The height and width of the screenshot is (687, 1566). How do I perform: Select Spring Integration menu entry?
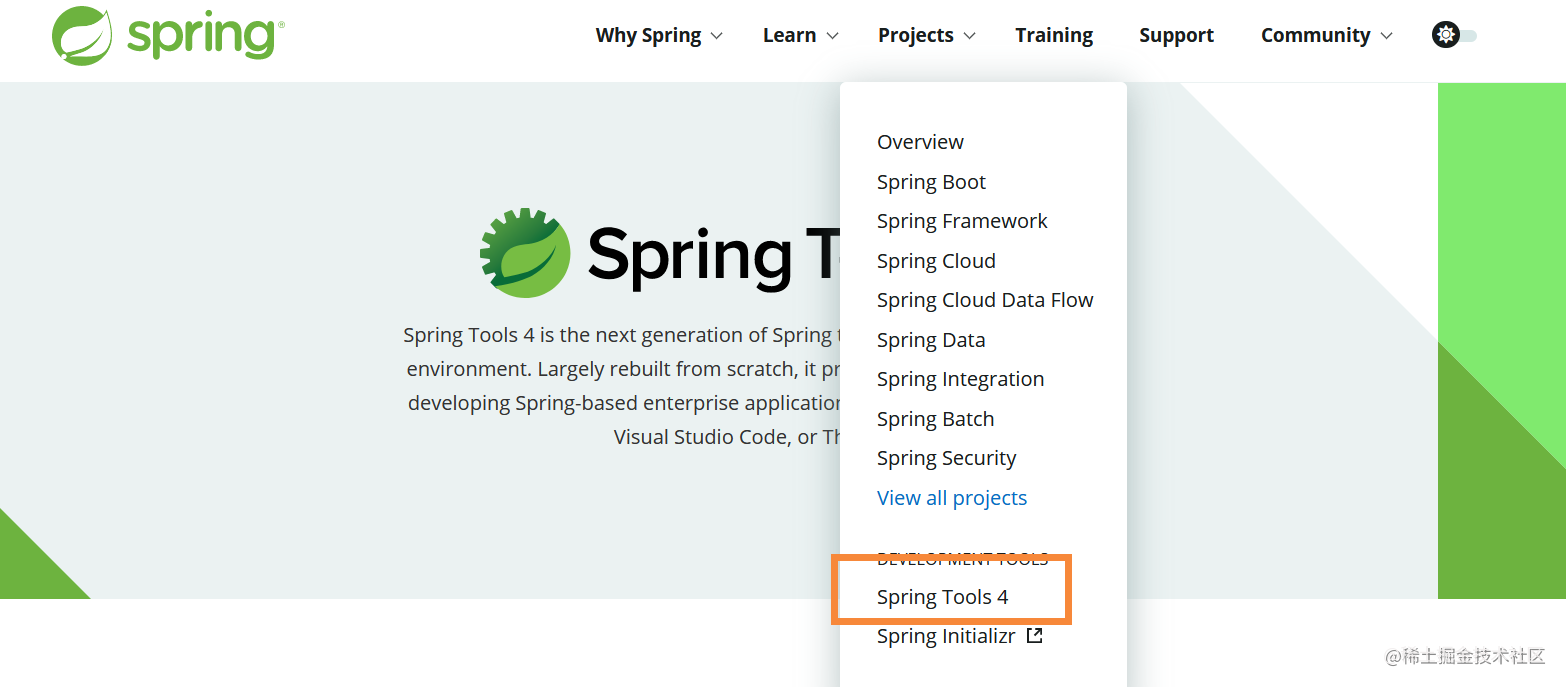(x=960, y=379)
